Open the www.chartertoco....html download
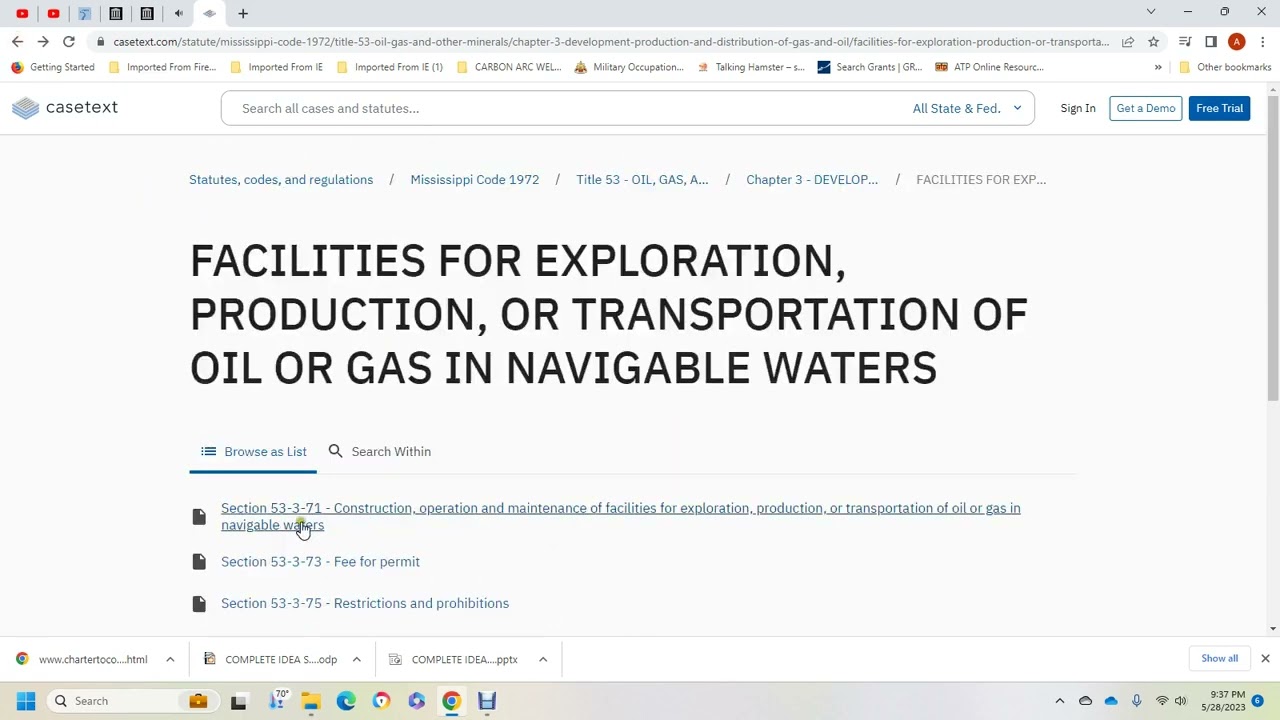 click(83, 660)
